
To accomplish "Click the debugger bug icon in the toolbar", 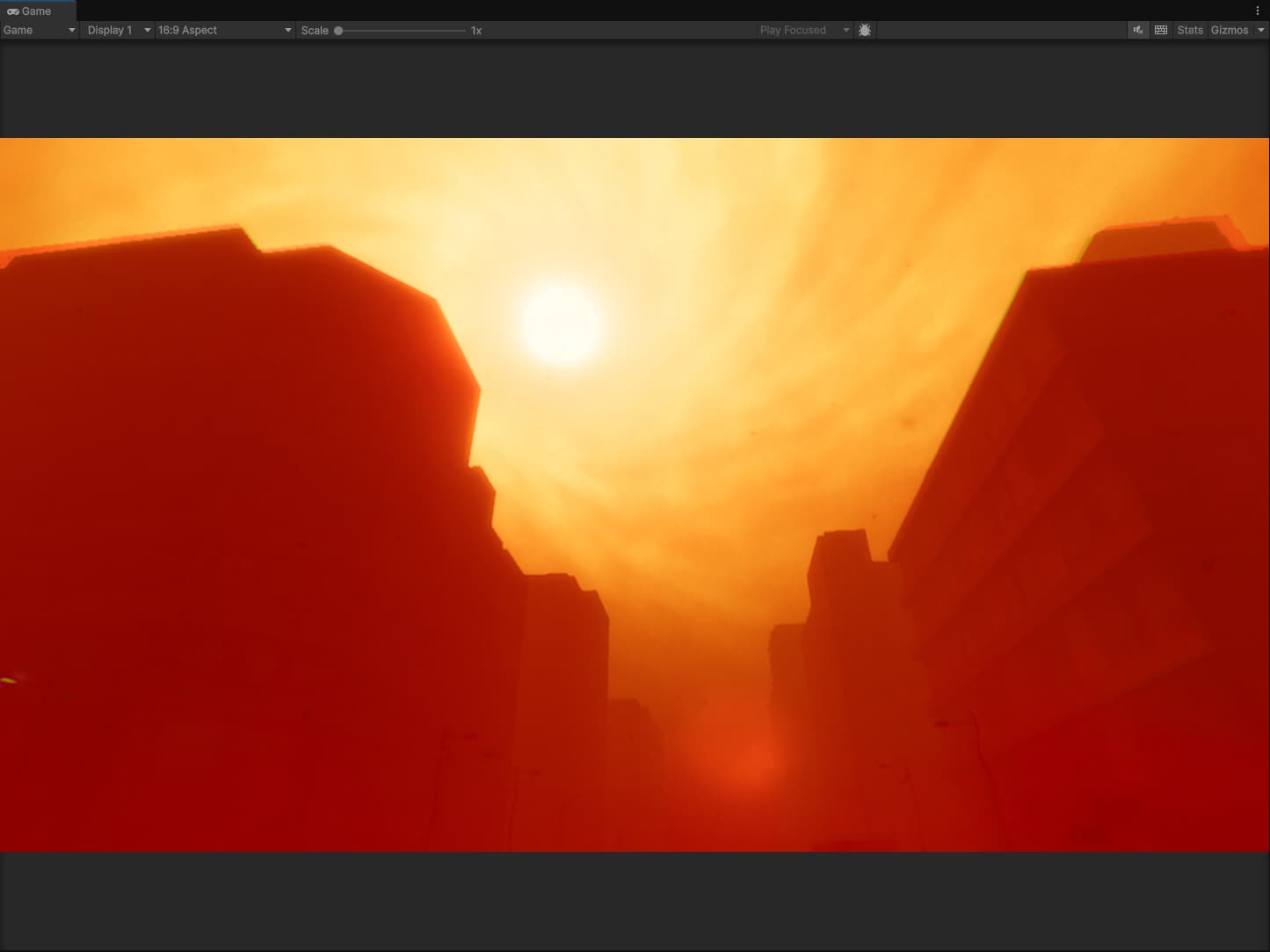I will (x=864, y=30).
